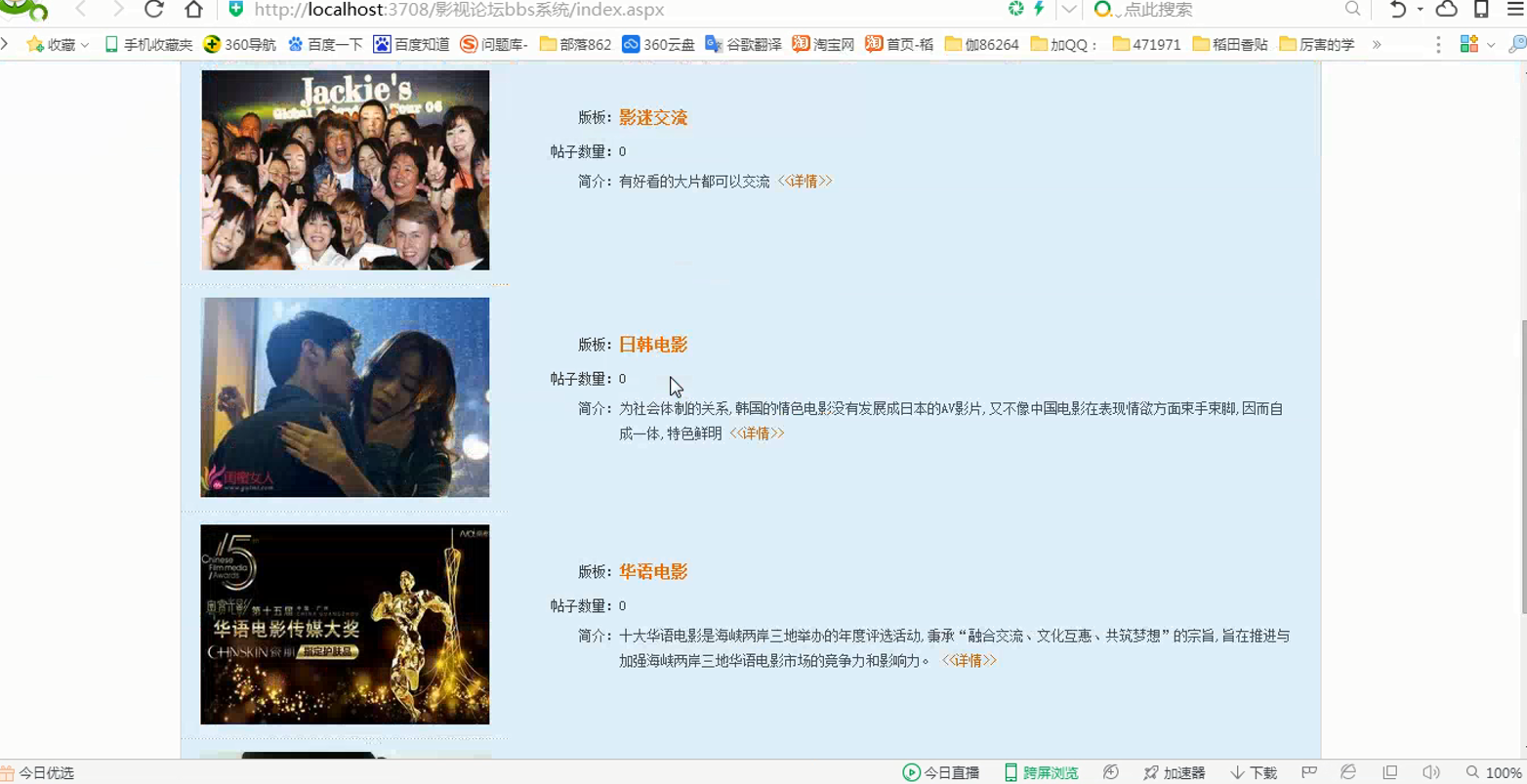
Task: Open the 稻田香贴 bookmark folder
Action: [x=1230, y=44]
